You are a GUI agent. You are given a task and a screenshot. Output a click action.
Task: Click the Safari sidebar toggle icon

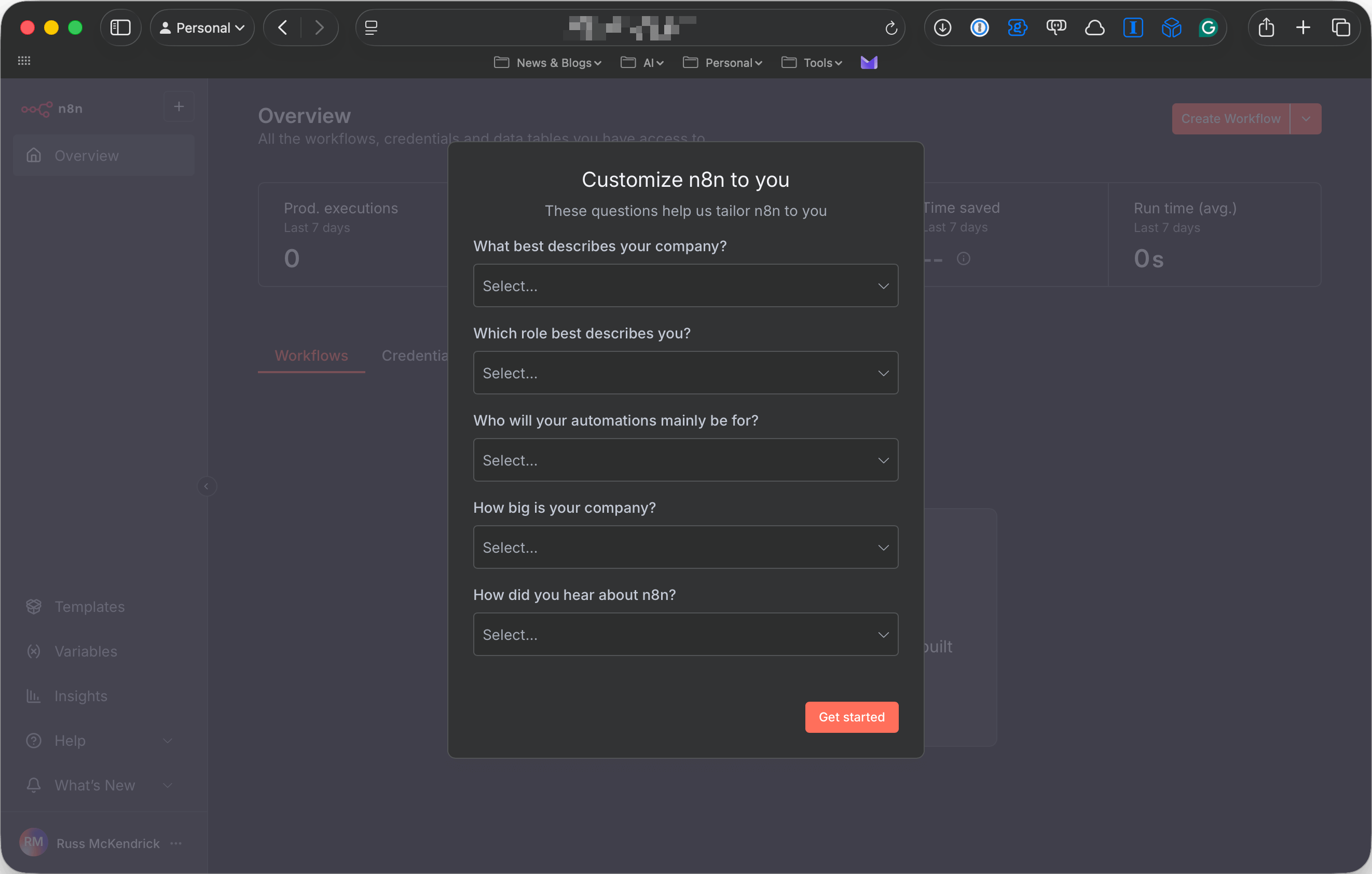coord(120,28)
